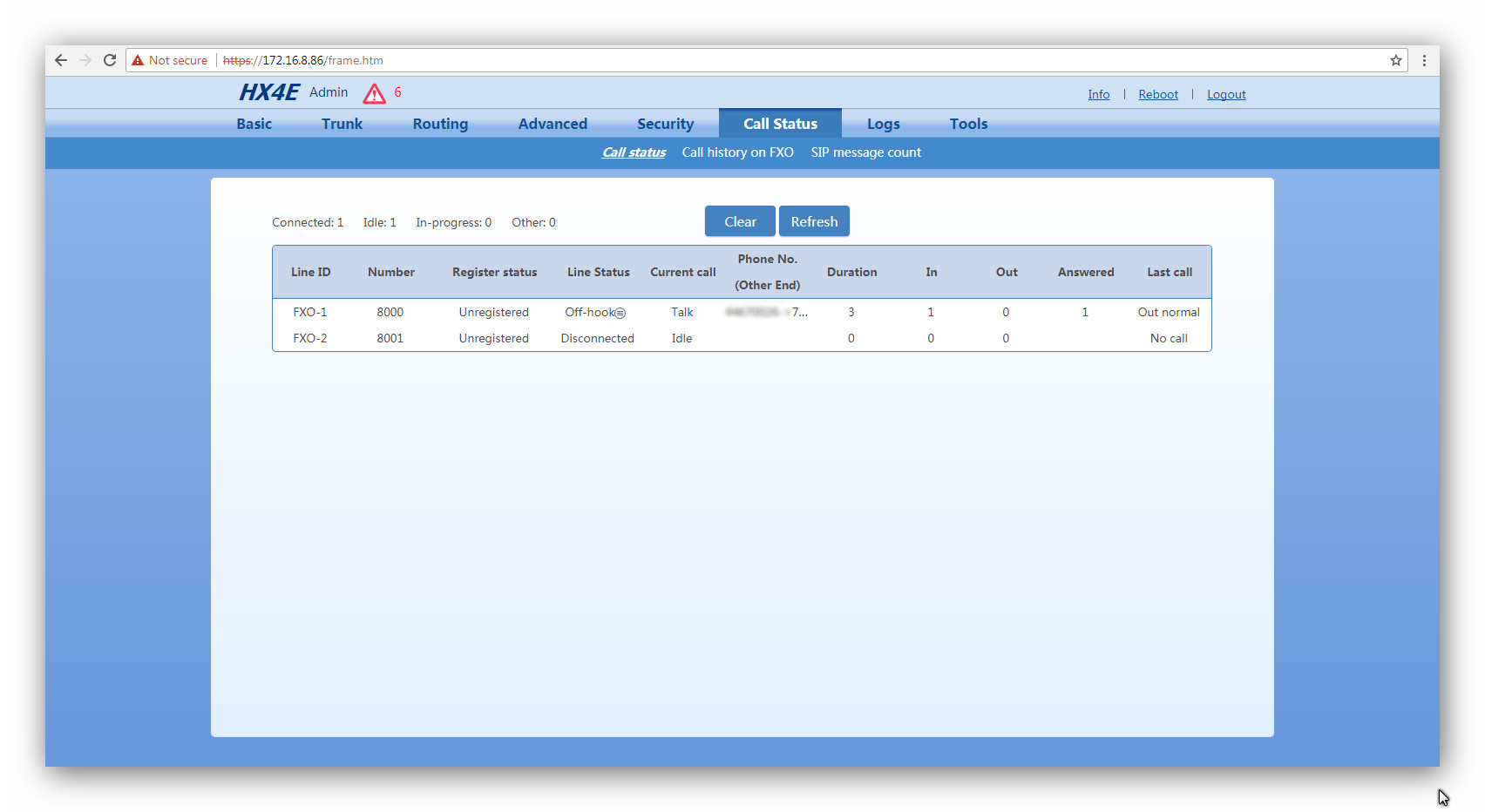The height and width of the screenshot is (812, 1485).
Task: Click the browser forward arrow
Action: click(85, 60)
